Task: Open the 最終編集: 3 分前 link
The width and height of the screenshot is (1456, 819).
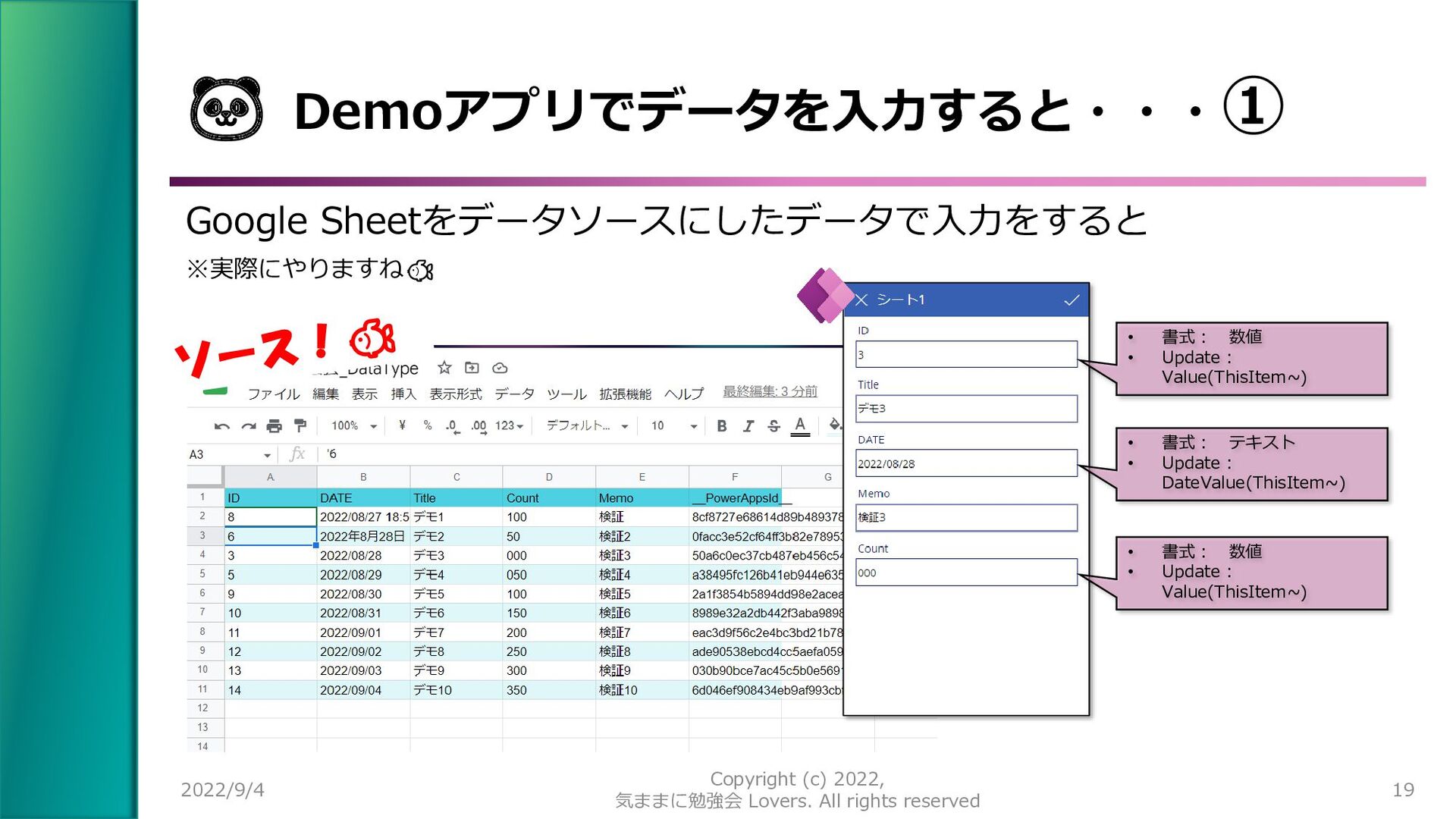Action: point(770,391)
